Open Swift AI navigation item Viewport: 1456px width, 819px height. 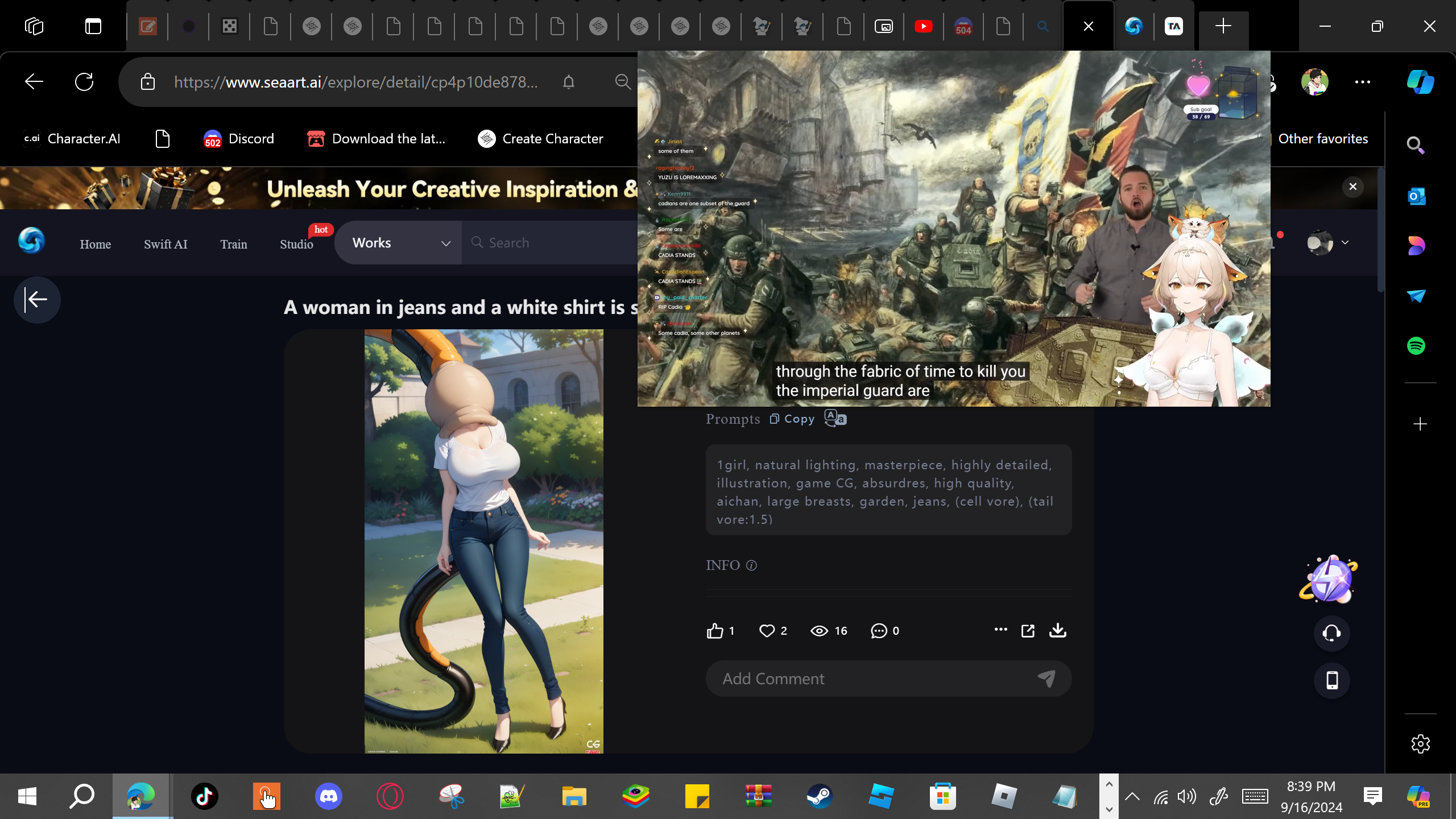(x=166, y=244)
